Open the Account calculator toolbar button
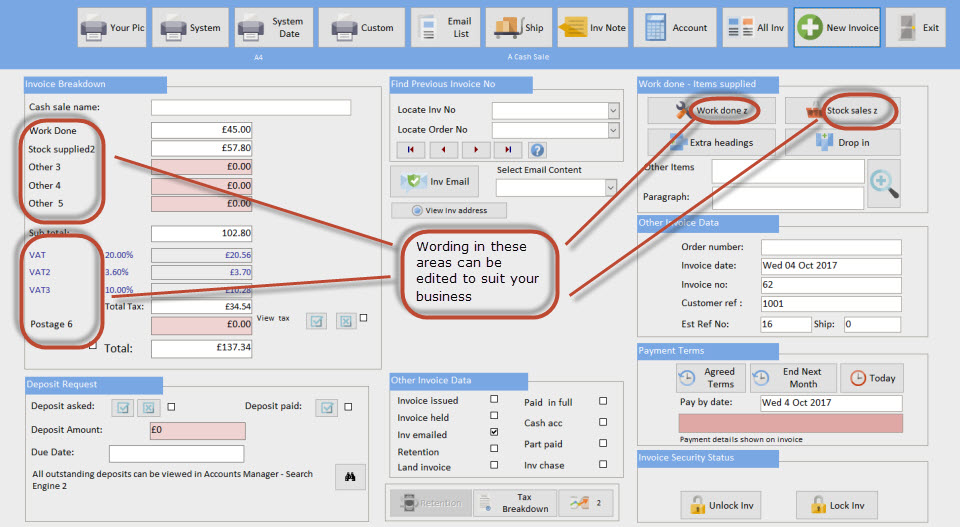Image resolution: width=960 pixels, height=527 pixels. tap(676, 28)
